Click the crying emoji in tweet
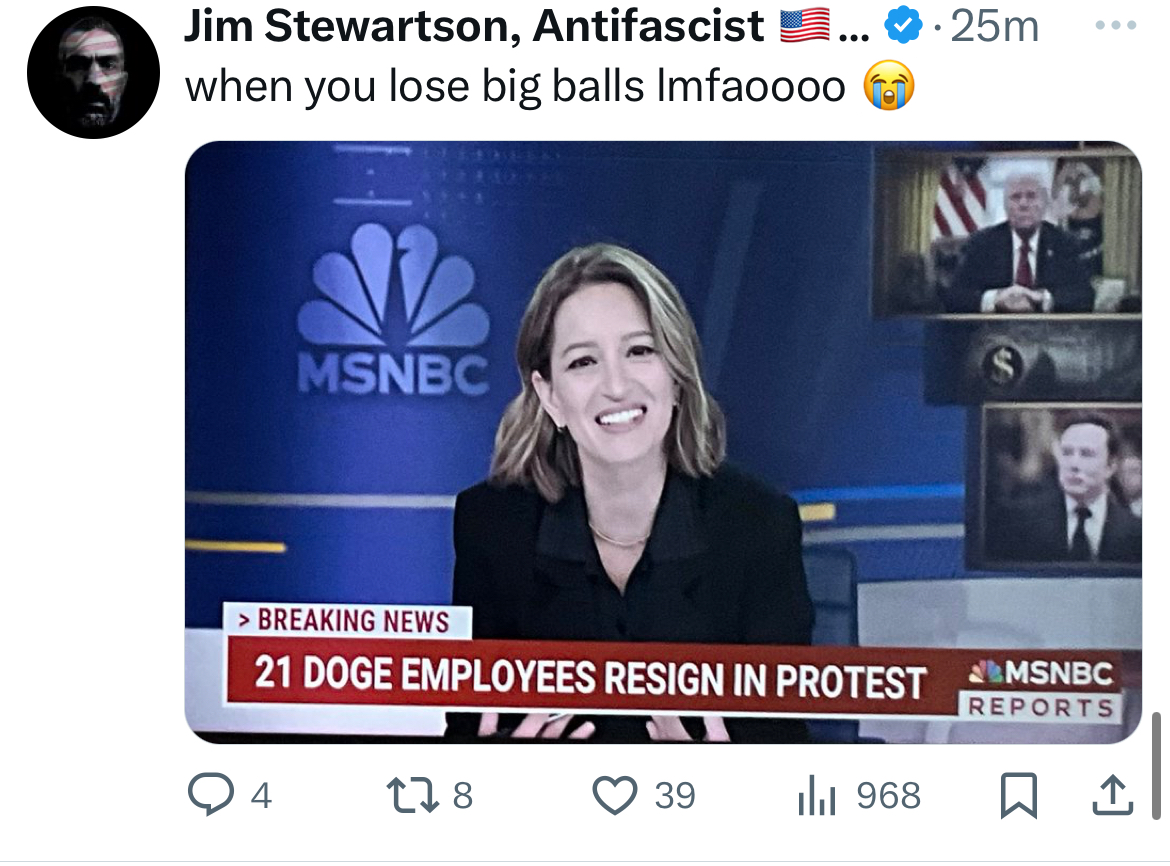 [x=889, y=86]
